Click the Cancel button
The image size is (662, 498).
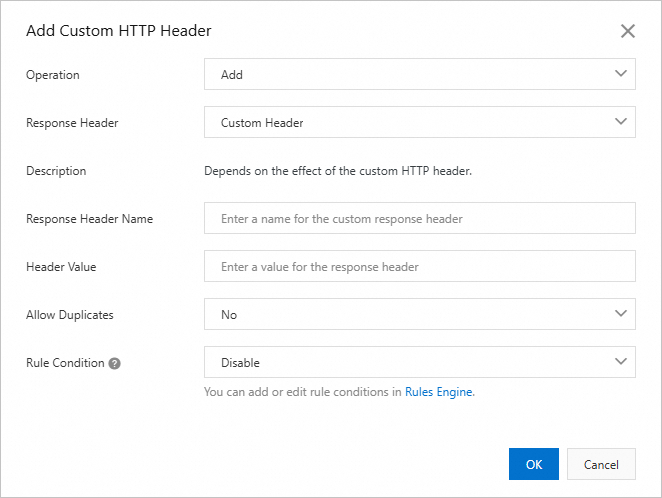coord(601,464)
